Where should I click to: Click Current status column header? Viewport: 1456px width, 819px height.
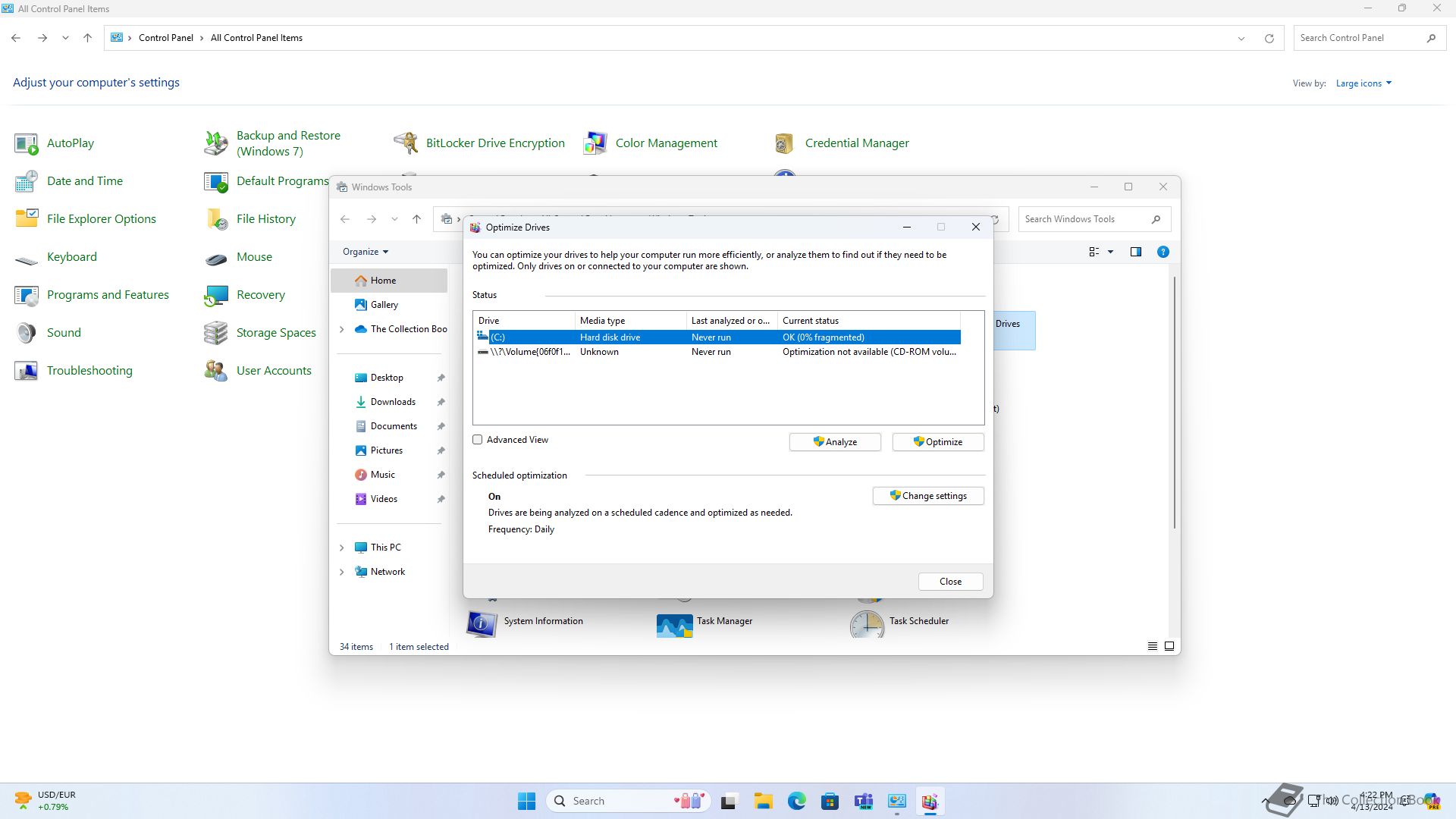[x=869, y=321]
